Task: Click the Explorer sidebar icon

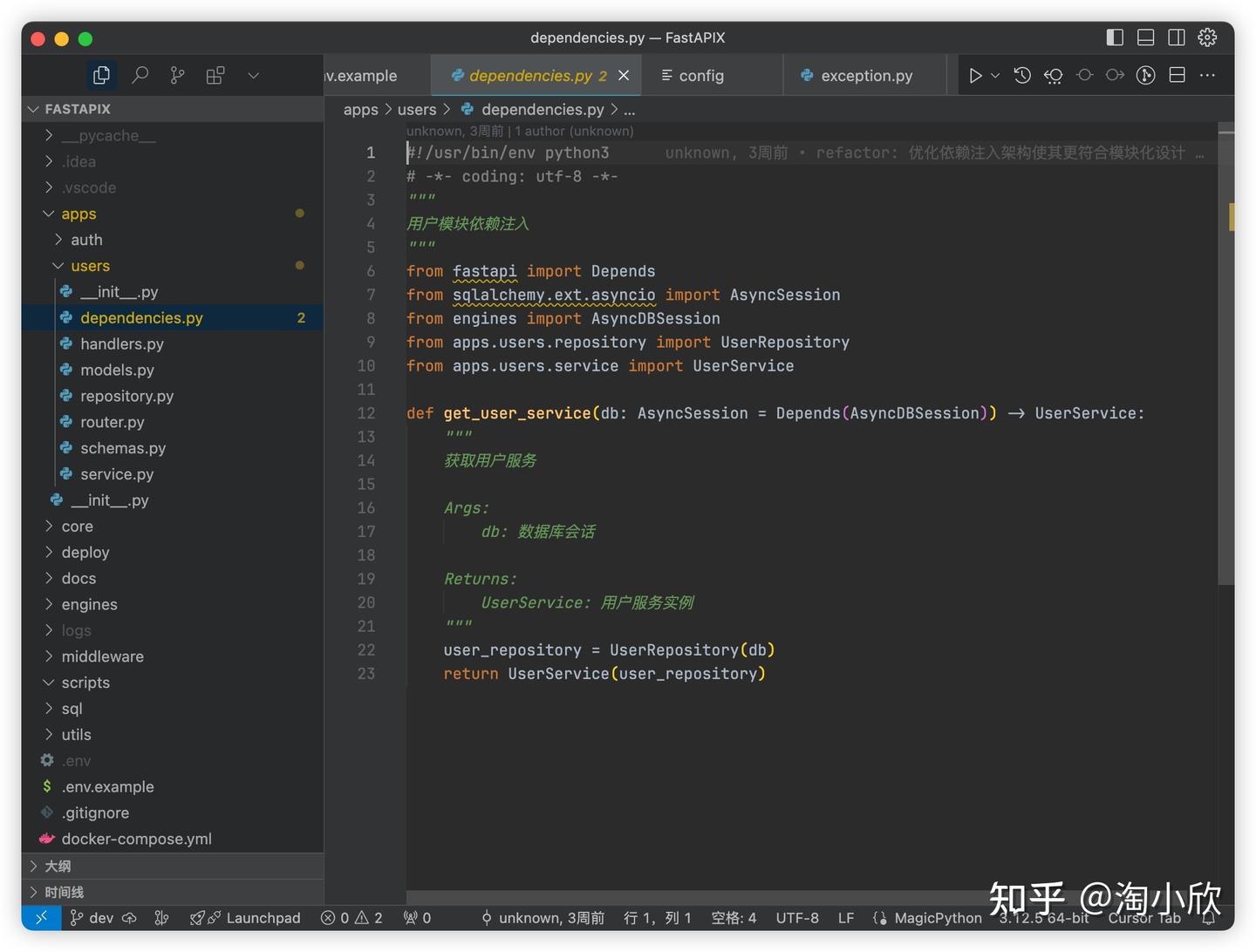Action: pyautogui.click(x=101, y=75)
